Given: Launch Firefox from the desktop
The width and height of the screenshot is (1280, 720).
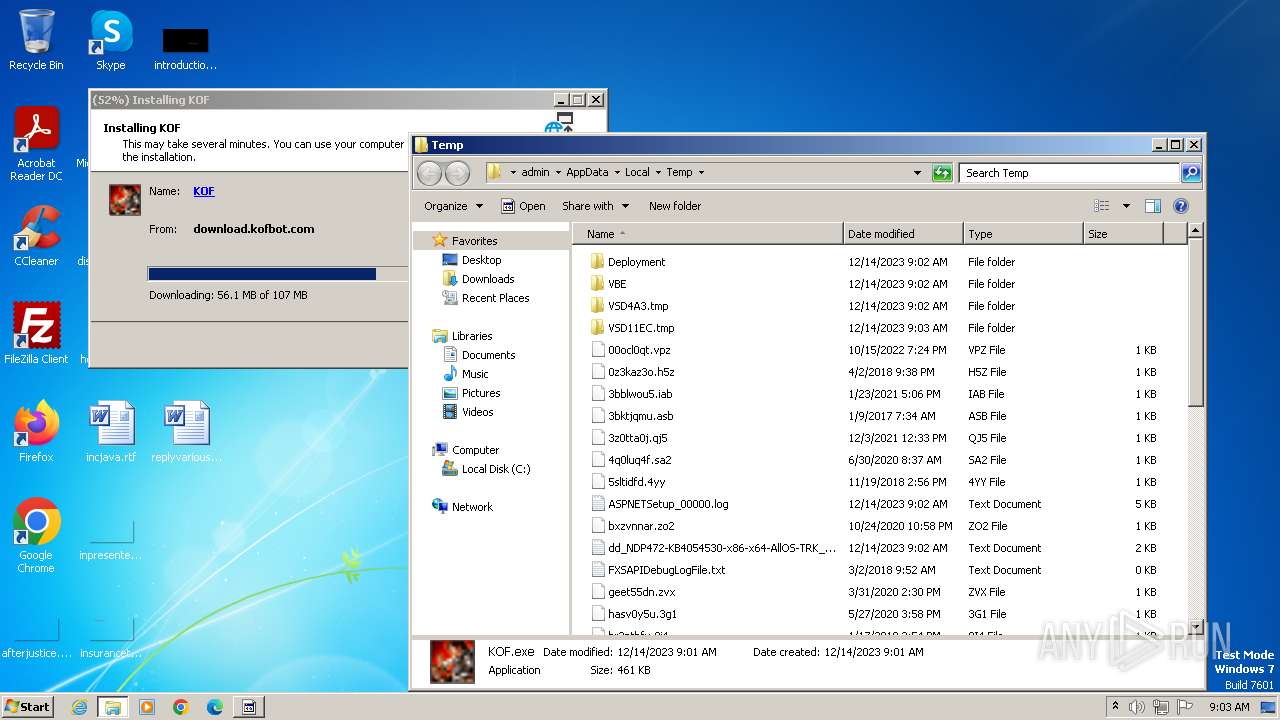Looking at the screenshot, I should pyautogui.click(x=36, y=431).
